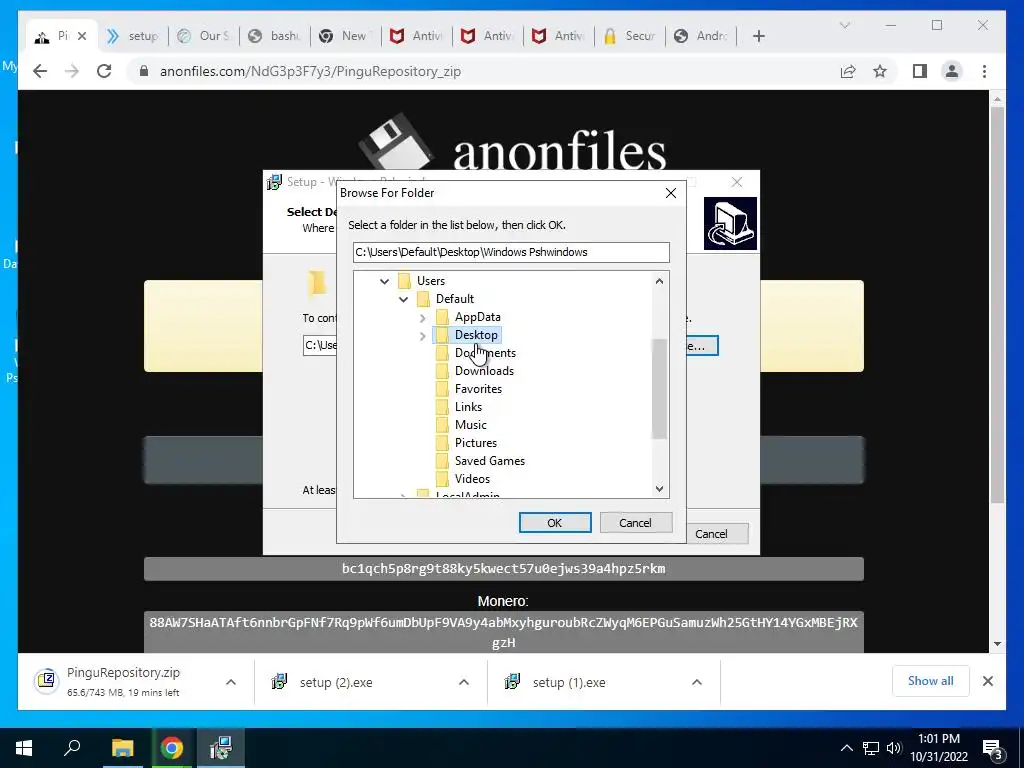Click the tab search chevron in title bar
Viewport: 1024px width, 768px height.
[844, 25]
